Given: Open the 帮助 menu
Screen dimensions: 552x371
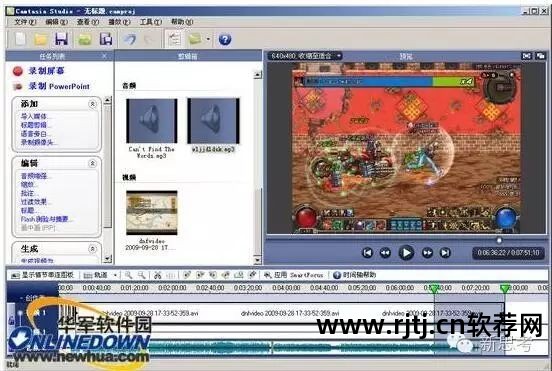Looking at the screenshot, I should 182,22.
